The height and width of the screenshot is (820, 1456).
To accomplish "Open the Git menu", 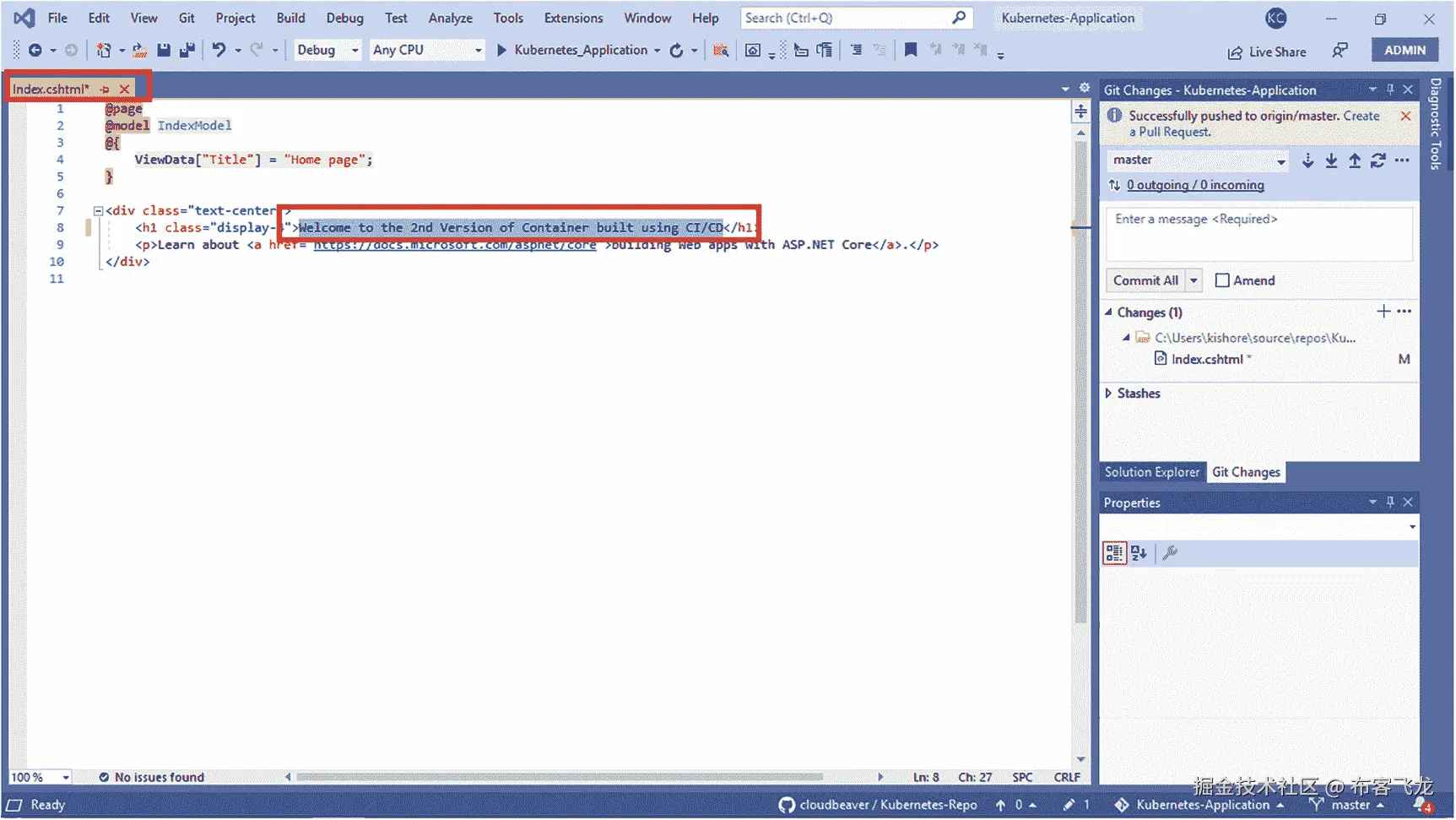I will [187, 18].
